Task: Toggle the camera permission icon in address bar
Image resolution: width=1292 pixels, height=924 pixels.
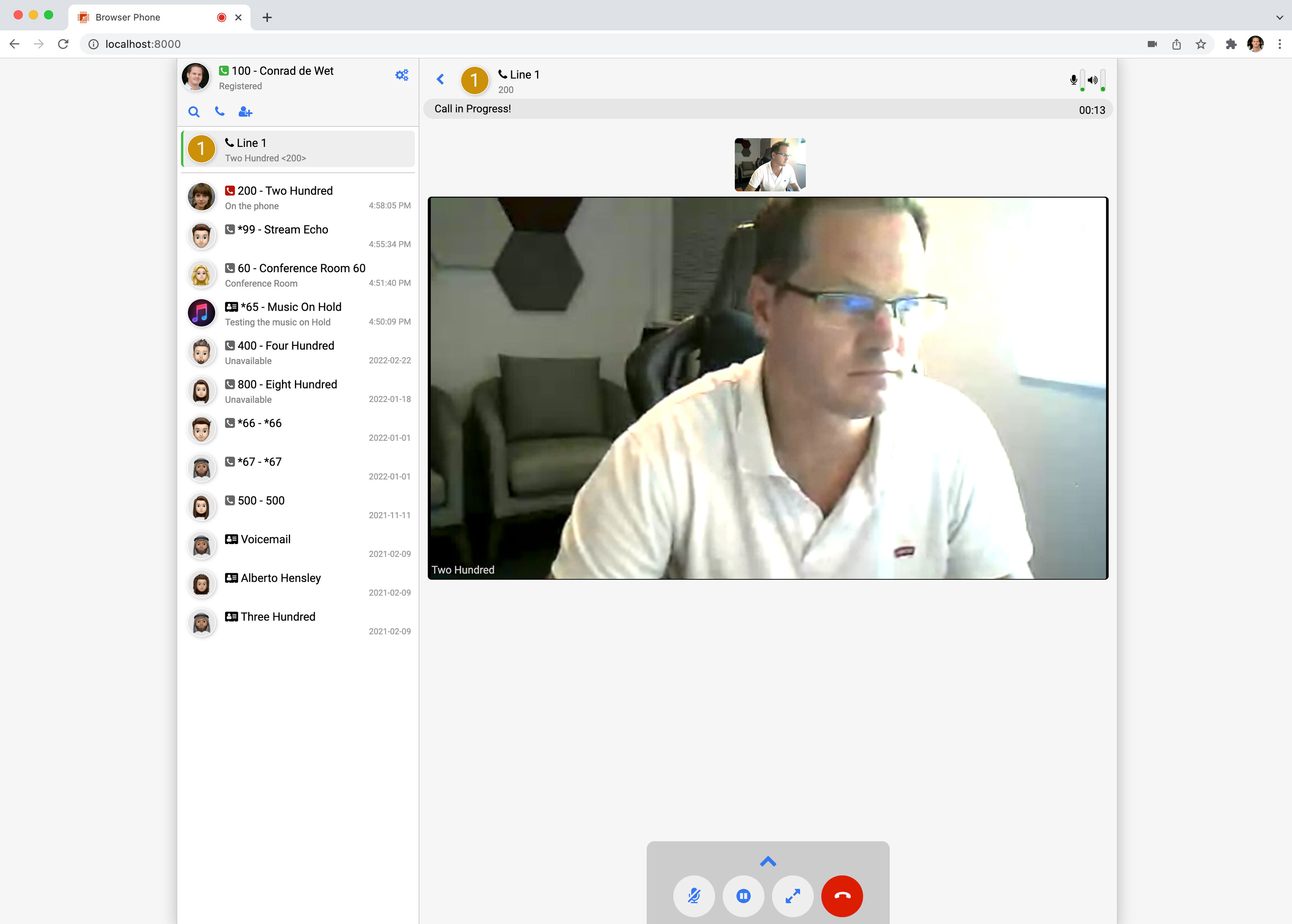Action: (x=1152, y=44)
